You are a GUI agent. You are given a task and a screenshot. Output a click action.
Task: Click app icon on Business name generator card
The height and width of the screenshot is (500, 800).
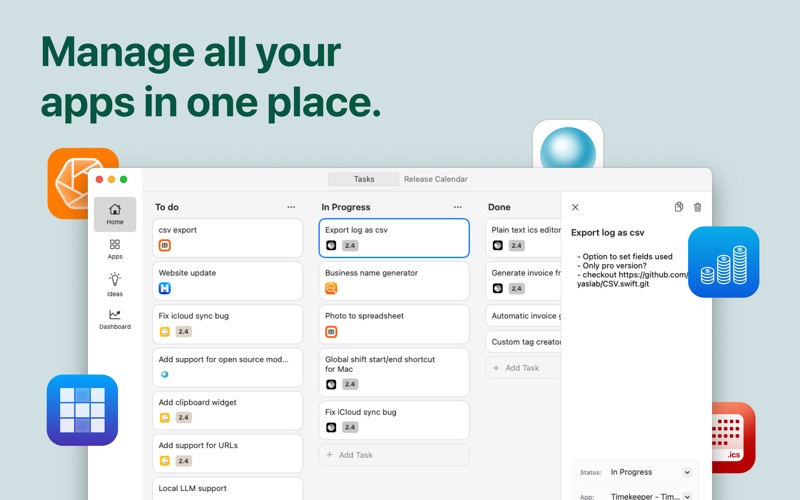point(331,288)
